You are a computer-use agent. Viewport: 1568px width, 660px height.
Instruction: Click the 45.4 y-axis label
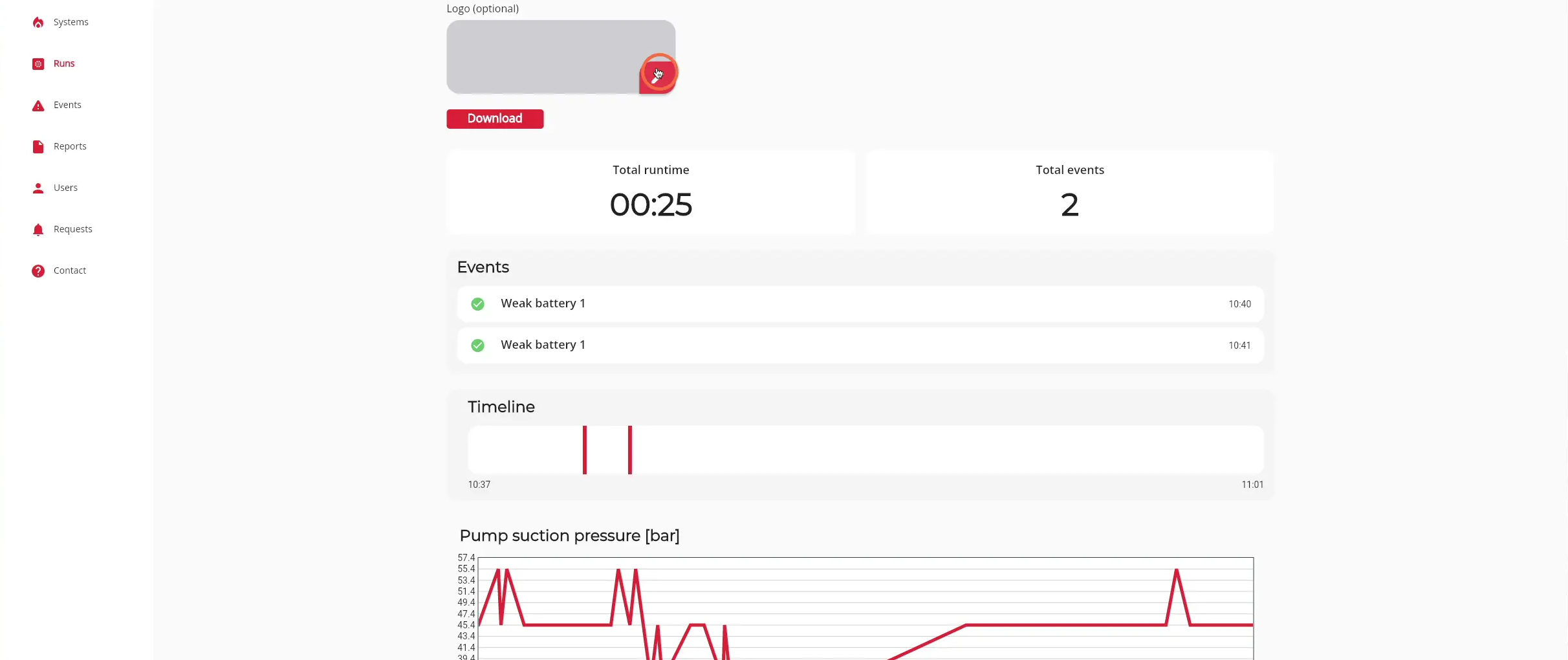click(466, 625)
